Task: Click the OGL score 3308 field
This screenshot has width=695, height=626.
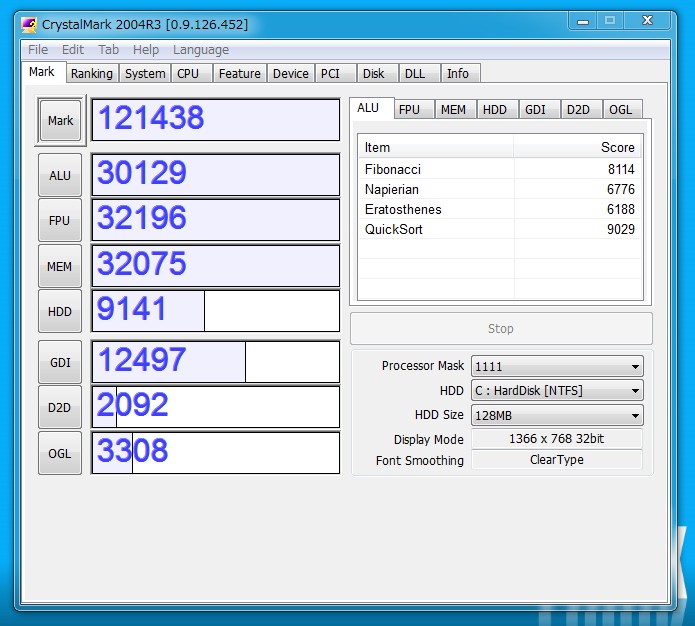Action: point(216,453)
